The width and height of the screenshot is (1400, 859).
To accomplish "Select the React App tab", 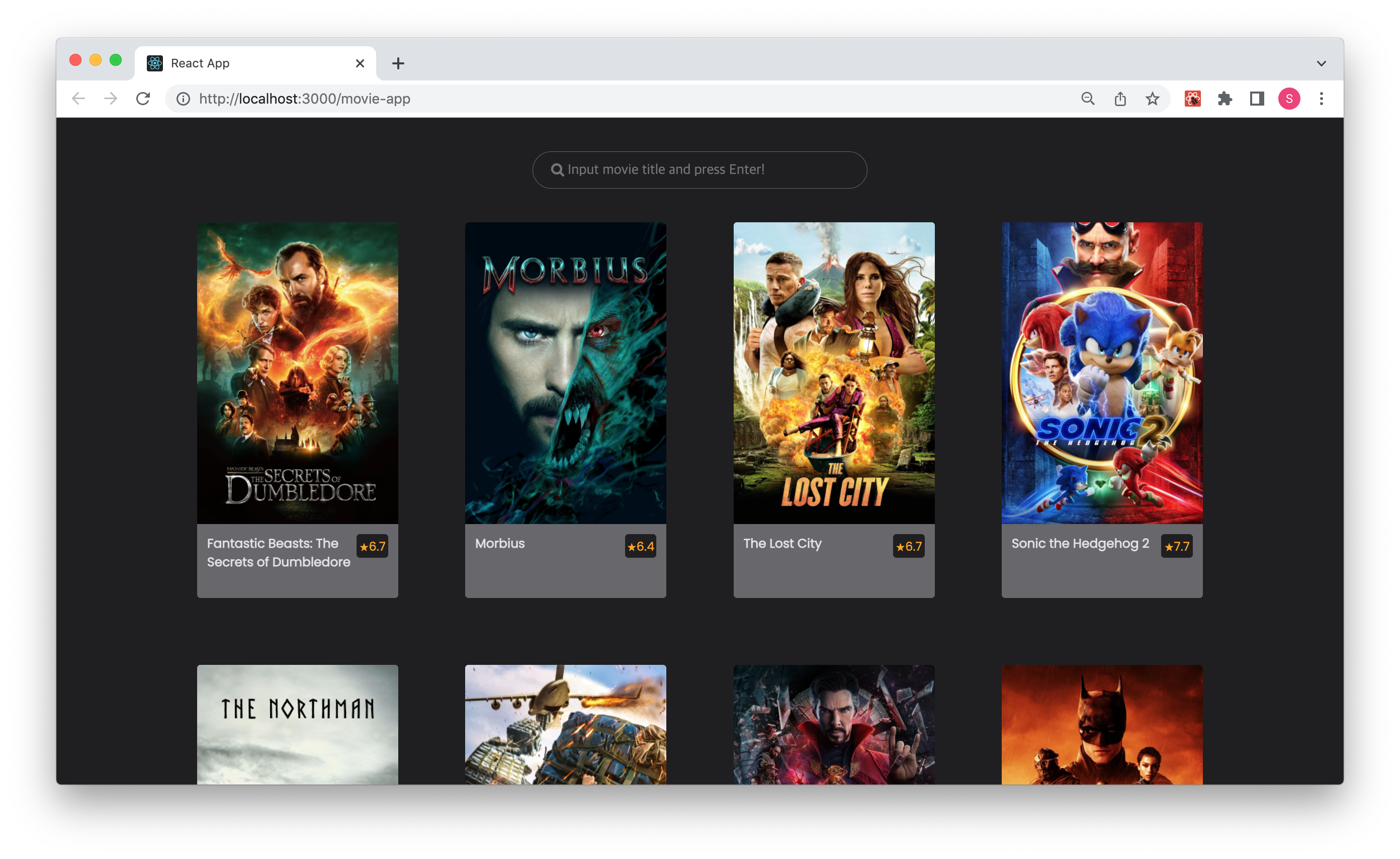I will (x=255, y=63).
